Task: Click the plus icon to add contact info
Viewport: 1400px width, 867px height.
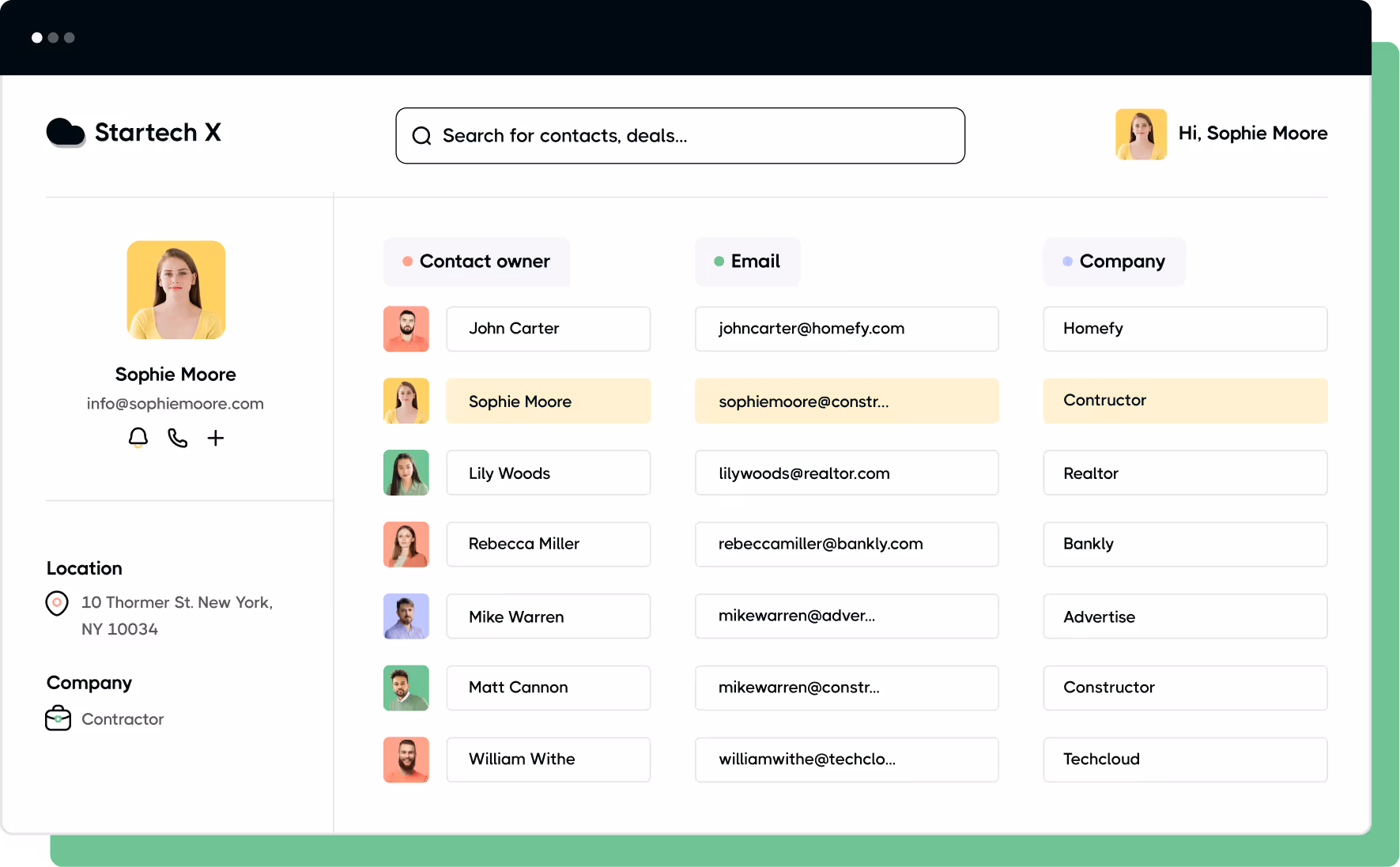Action: point(215,438)
